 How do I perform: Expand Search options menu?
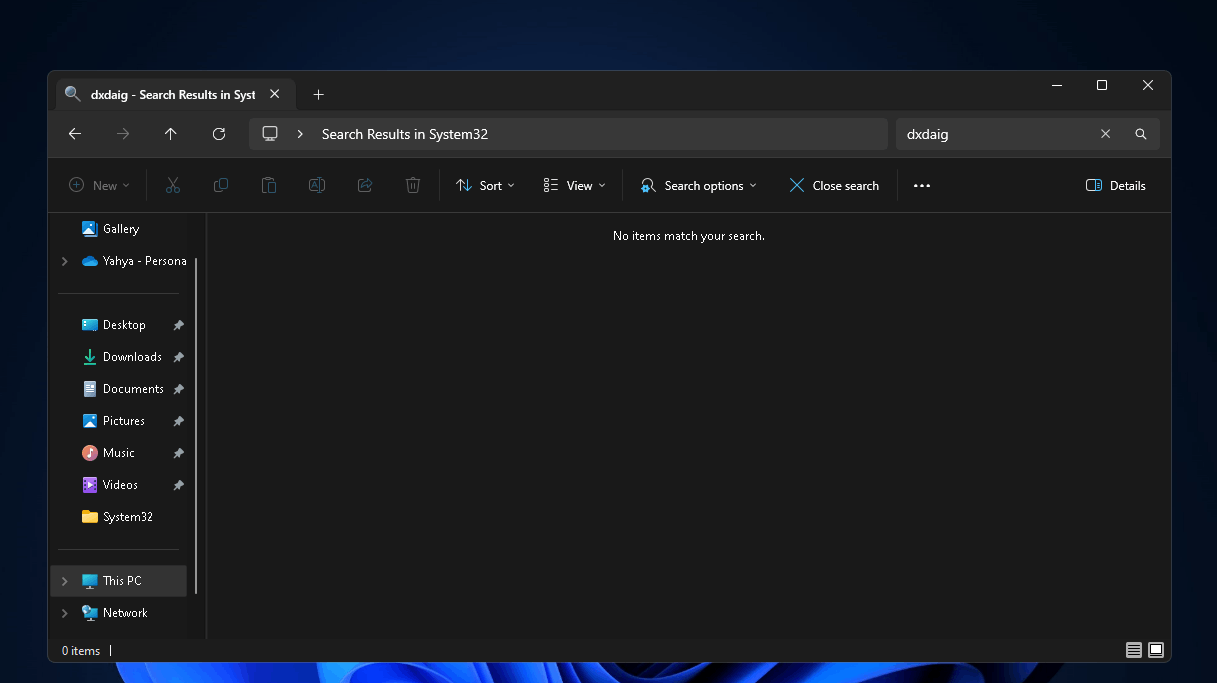tap(699, 186)
